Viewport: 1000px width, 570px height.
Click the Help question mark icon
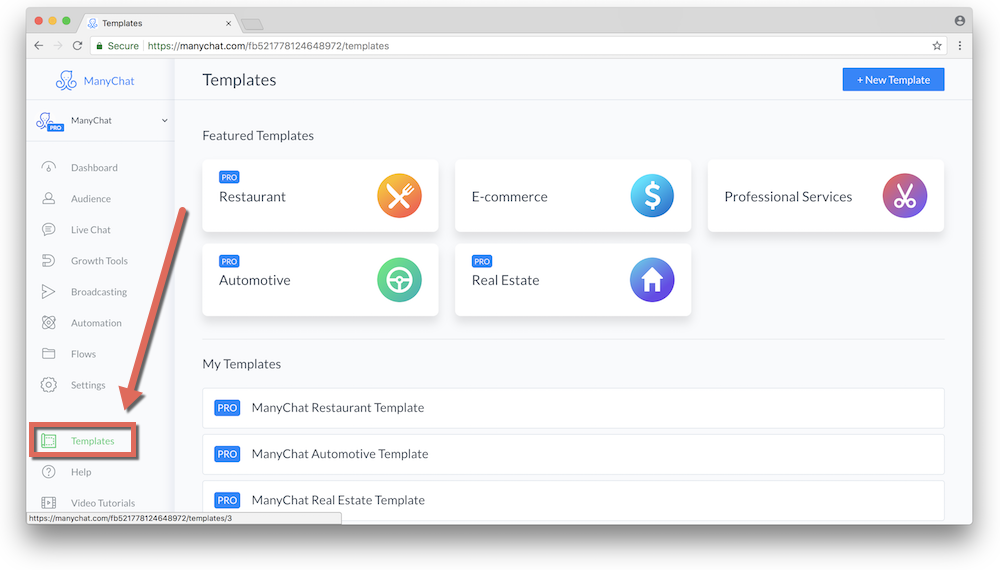tap(48, 472)
